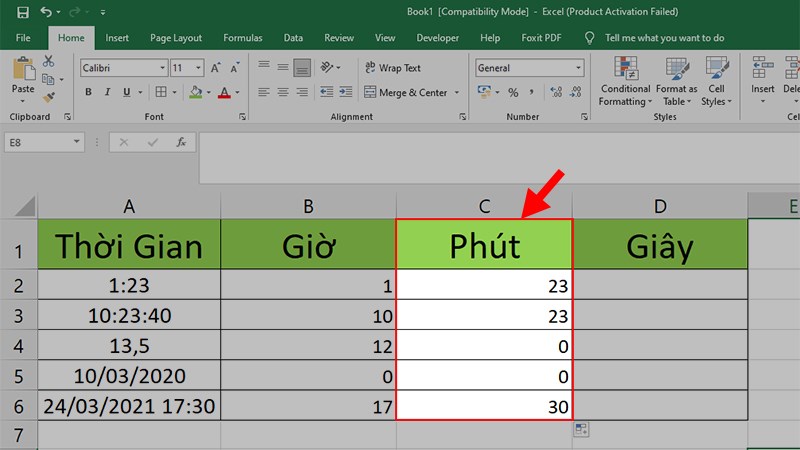The width and height of the screenshot is (800, 450).
Task: Click the Copy icon
Action: pos(48,79)
